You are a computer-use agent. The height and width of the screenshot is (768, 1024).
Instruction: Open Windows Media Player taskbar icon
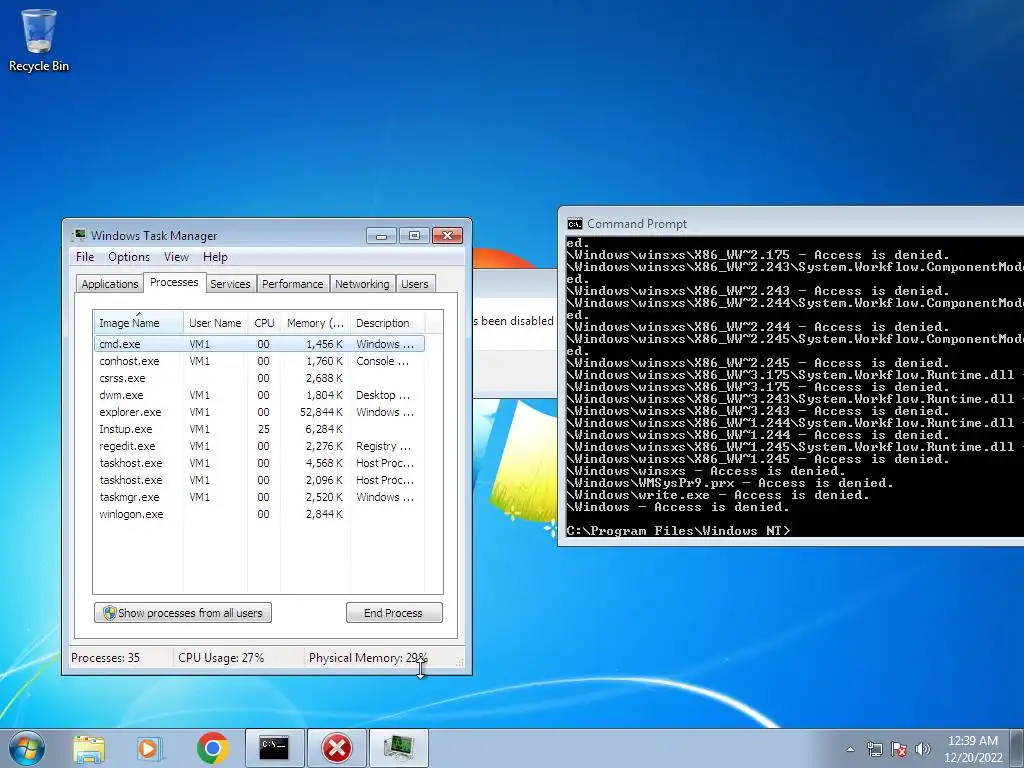[x=150, y=748]
